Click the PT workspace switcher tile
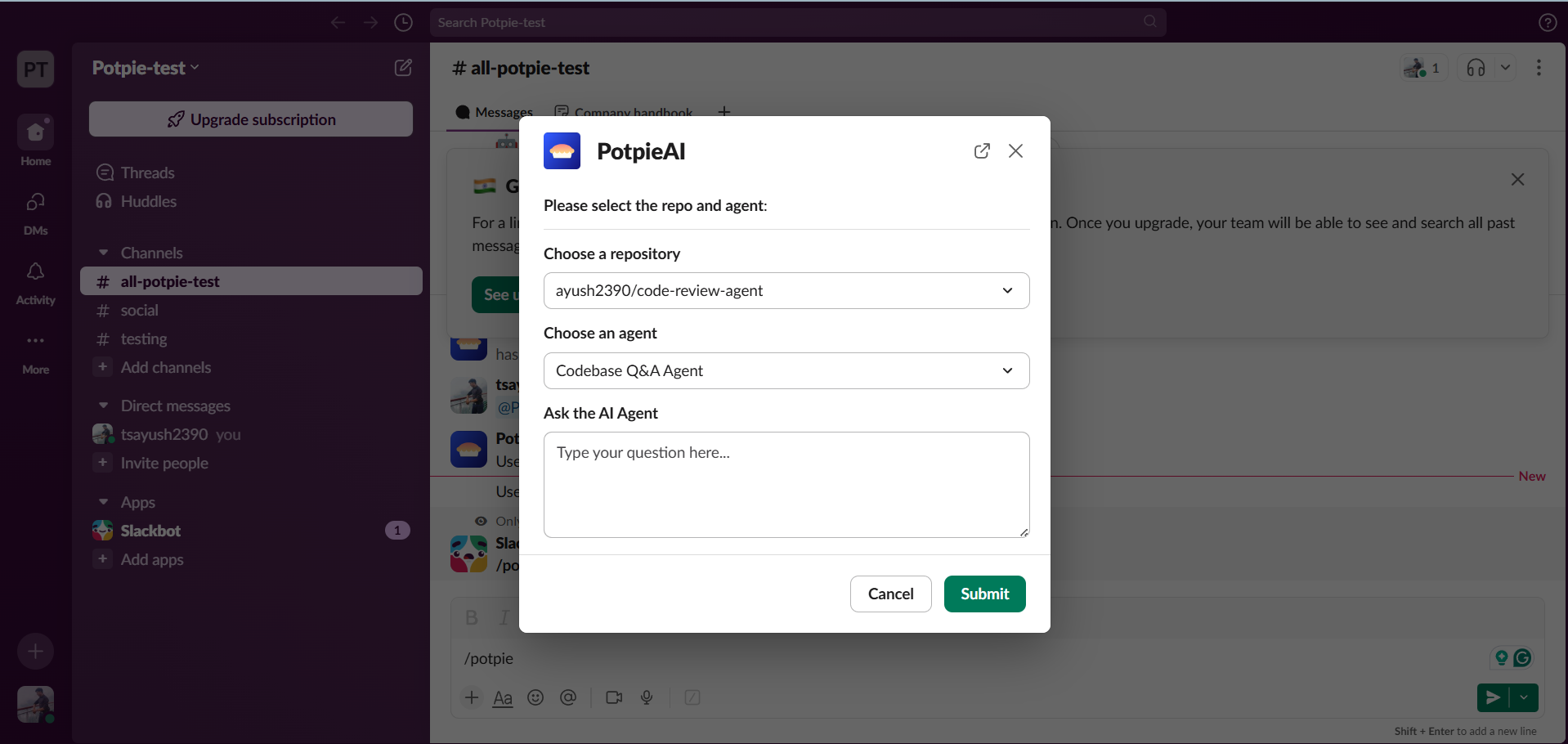The width and height of the screenshot is (1568, 744). point(35,69)
